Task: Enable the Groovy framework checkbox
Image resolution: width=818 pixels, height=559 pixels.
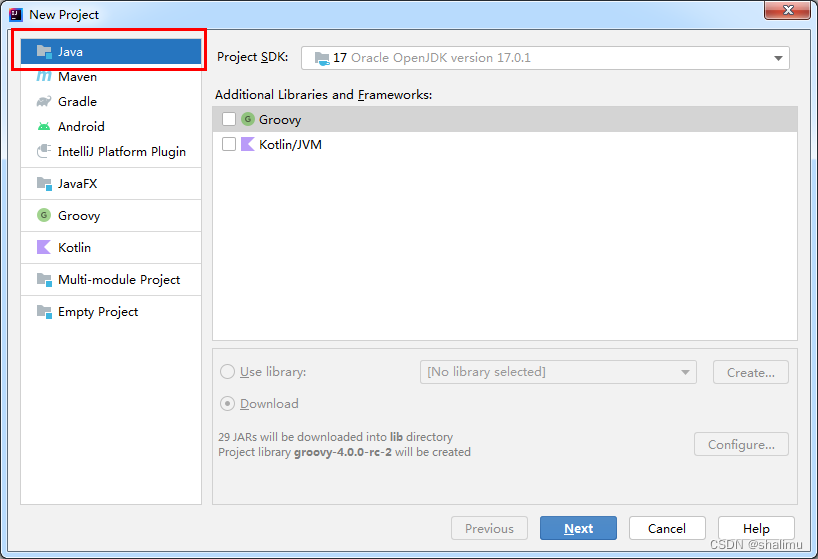Action: coord(229,119)
